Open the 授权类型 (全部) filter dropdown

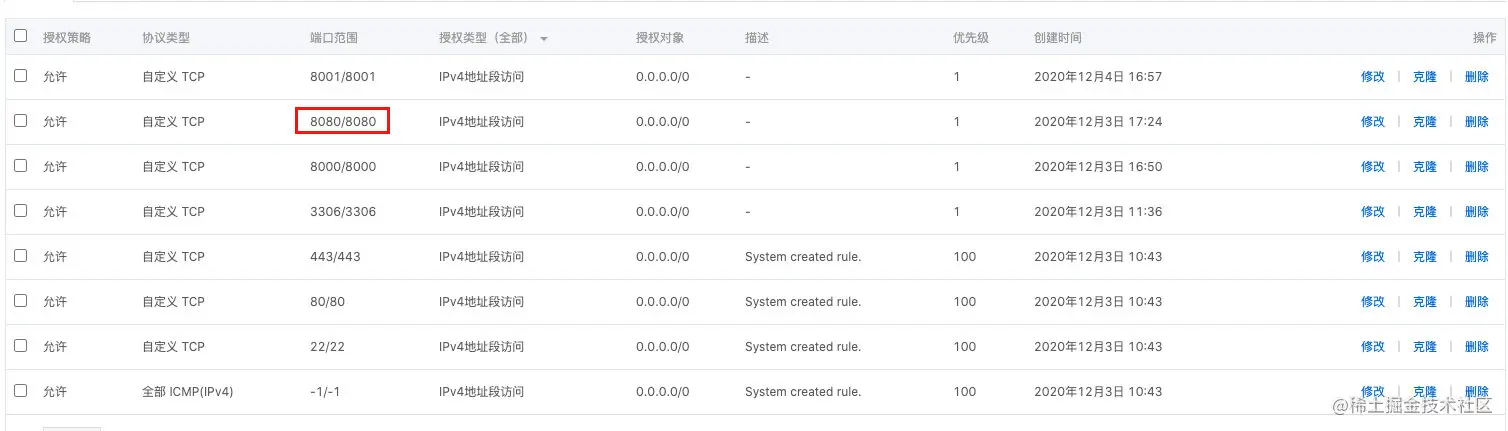coord(544,38)
